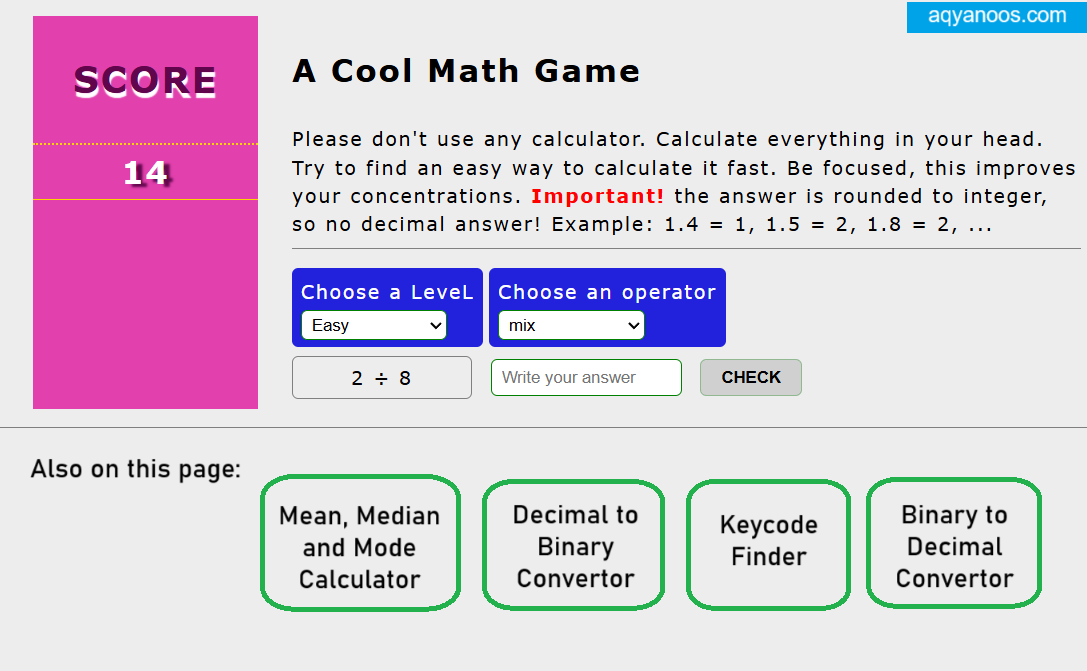Click the "A Cool Math Game" heading
1087x671 pixels.
pyautogui.click(x=465, y=71)
